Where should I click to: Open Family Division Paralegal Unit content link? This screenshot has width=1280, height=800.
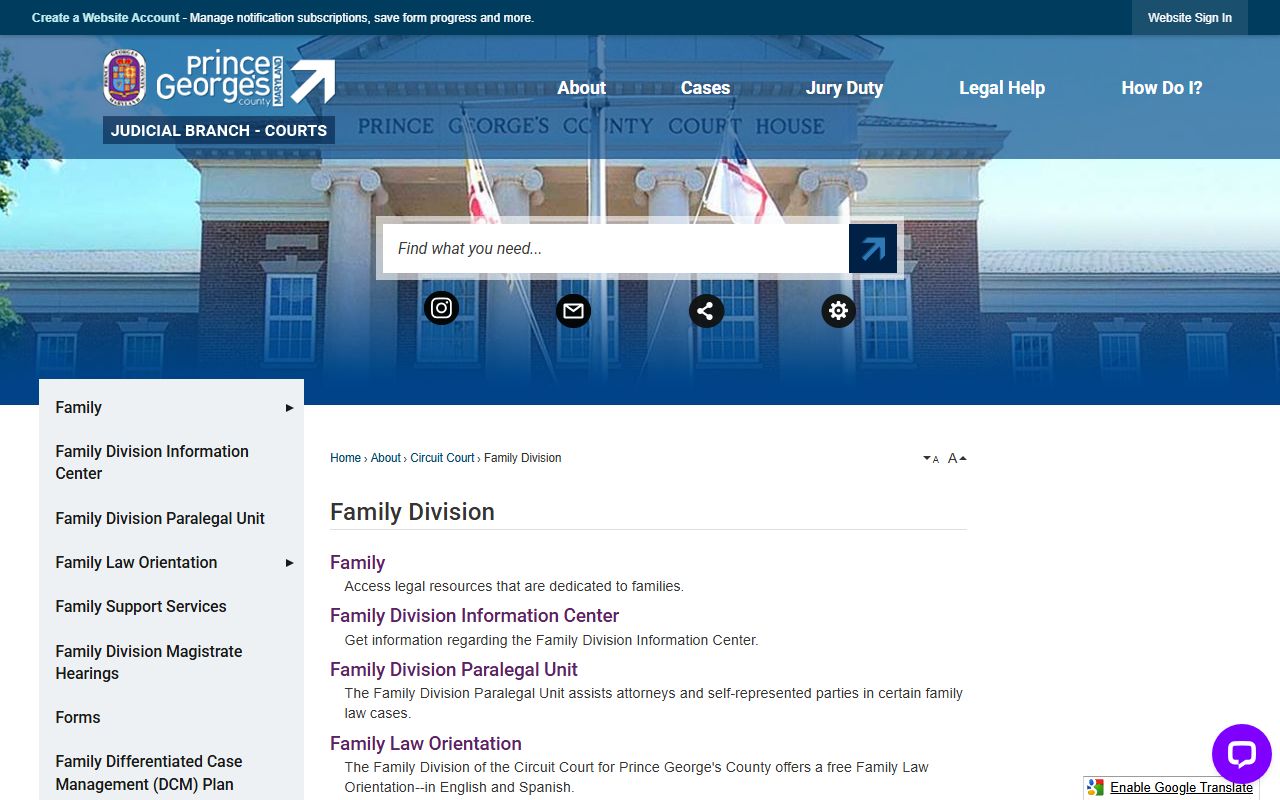point(454,670)
